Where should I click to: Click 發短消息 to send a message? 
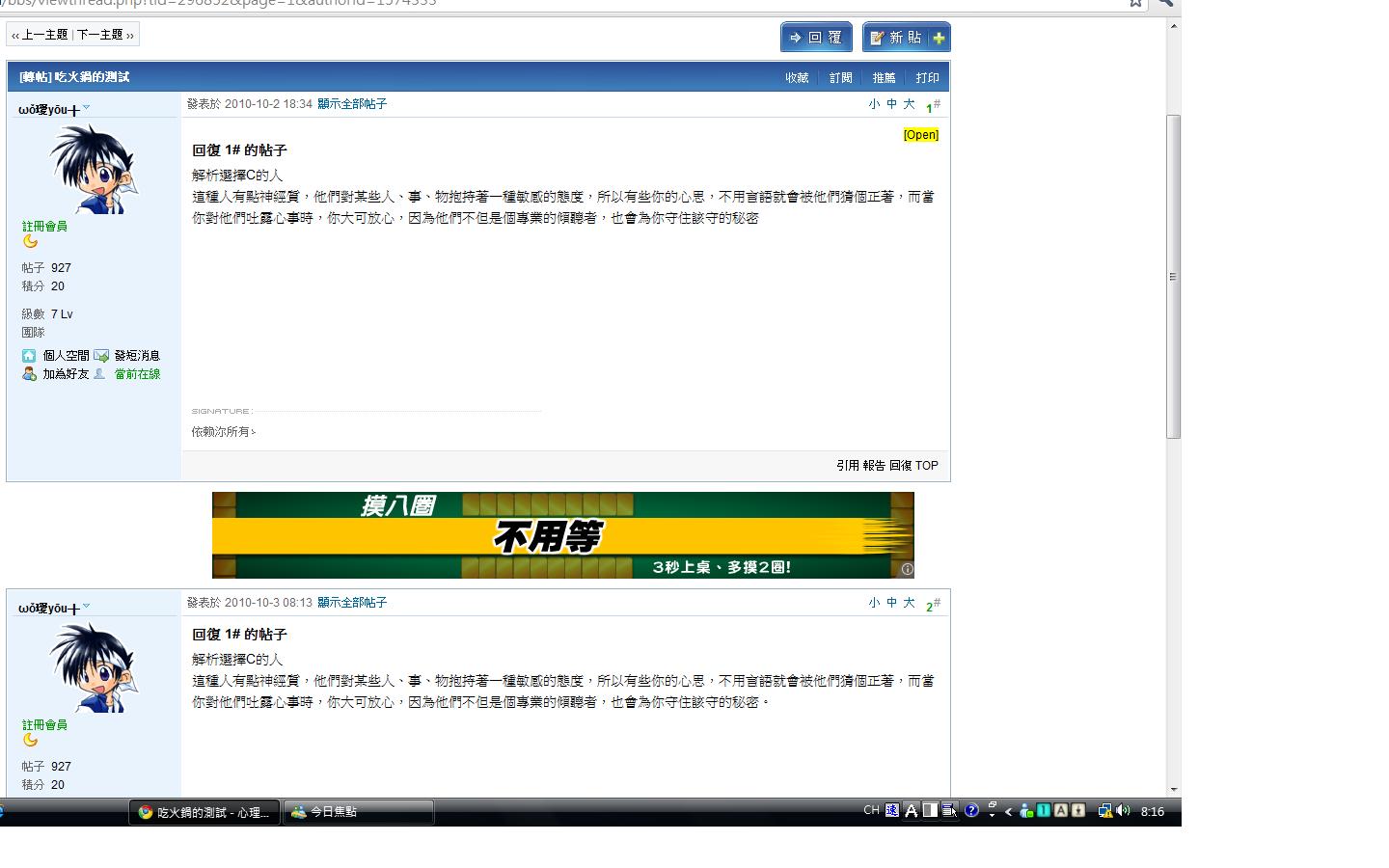[x=137, y=356]
